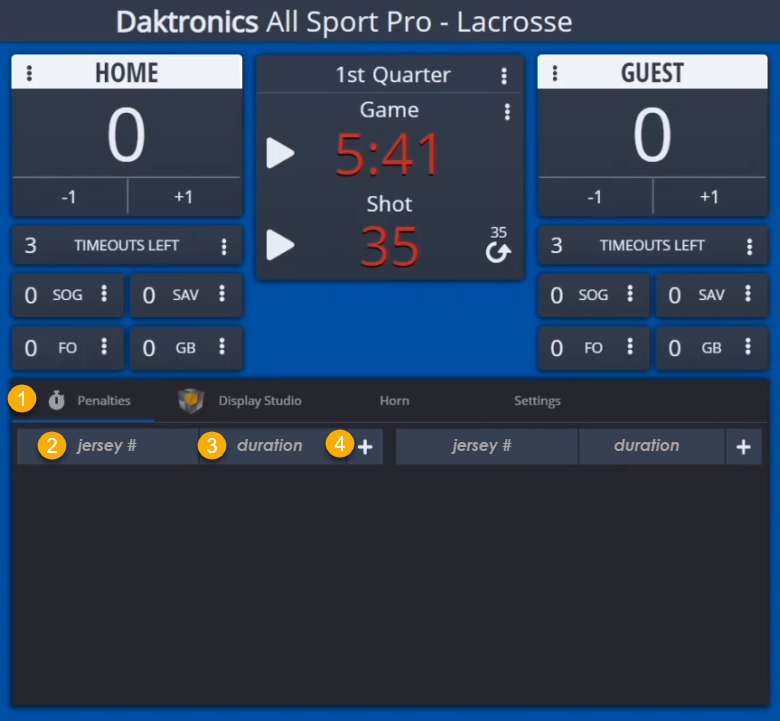Image resolution: width=780 pixels, height=721 pixels.
Task: Subtract one point from GUEST score
Action: [x=594, y=197]
